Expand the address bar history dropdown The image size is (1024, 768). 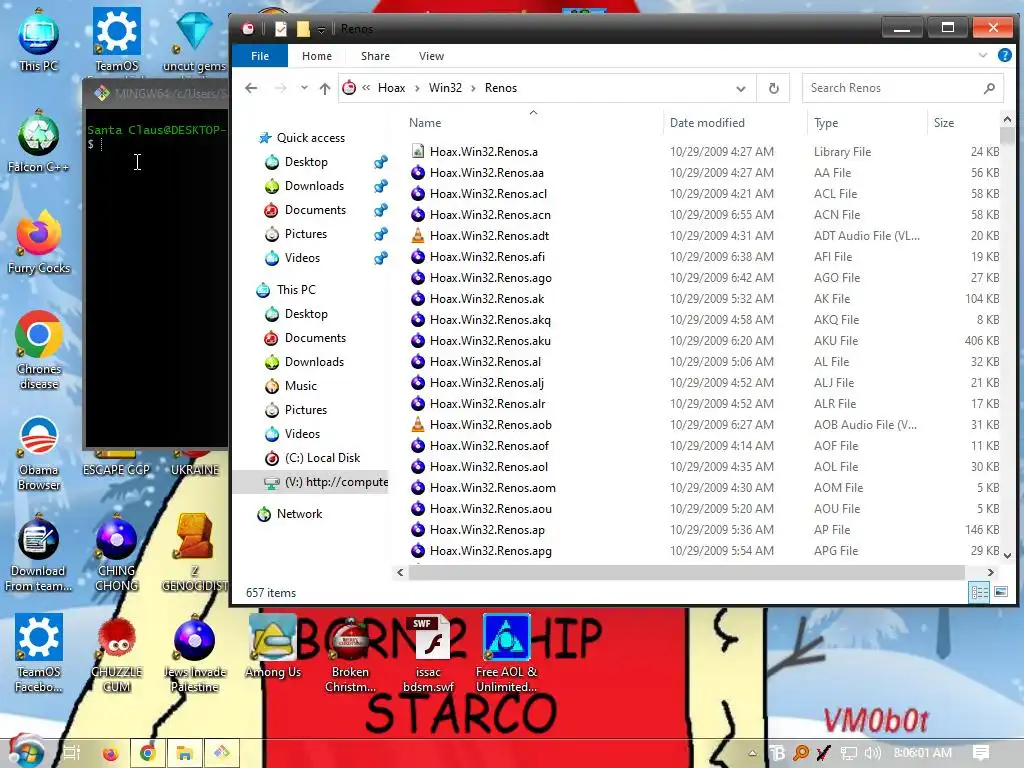pos(741,88)
